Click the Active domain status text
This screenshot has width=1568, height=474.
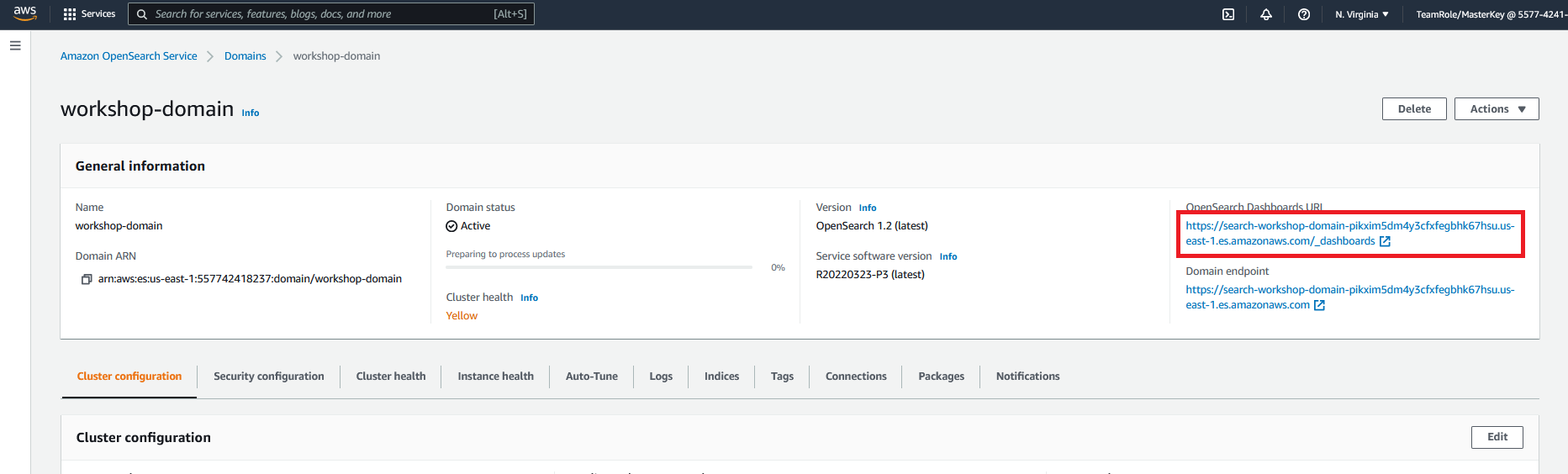point(475,226)
